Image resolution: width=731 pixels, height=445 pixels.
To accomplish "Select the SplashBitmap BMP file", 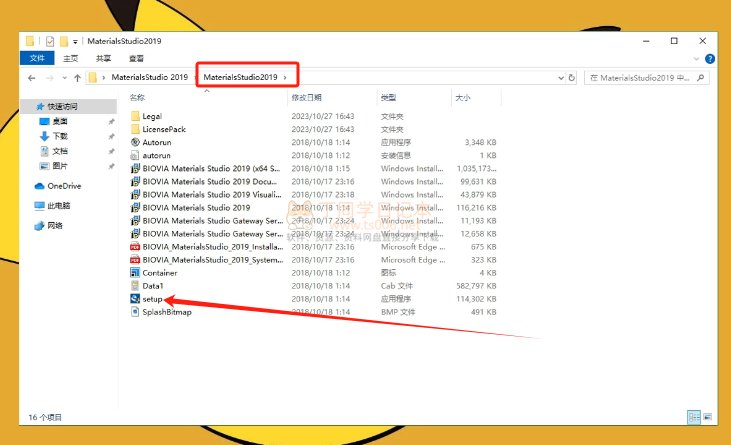I will pyautogui.click(x=165, y=311).
